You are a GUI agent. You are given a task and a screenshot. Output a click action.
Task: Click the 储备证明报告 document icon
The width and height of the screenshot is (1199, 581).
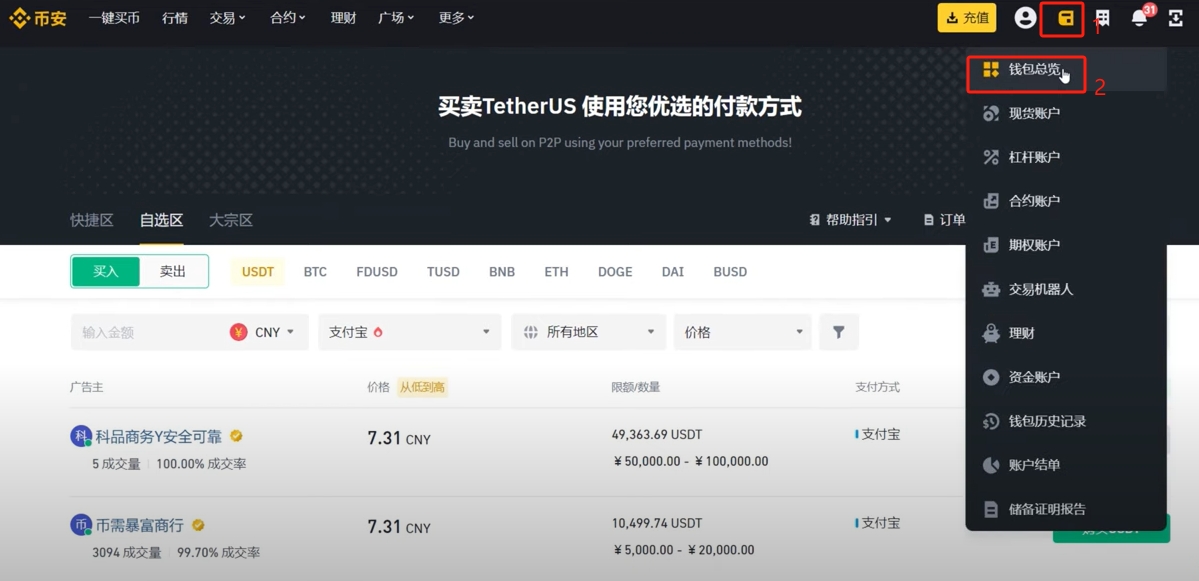[x=991, y=509]
